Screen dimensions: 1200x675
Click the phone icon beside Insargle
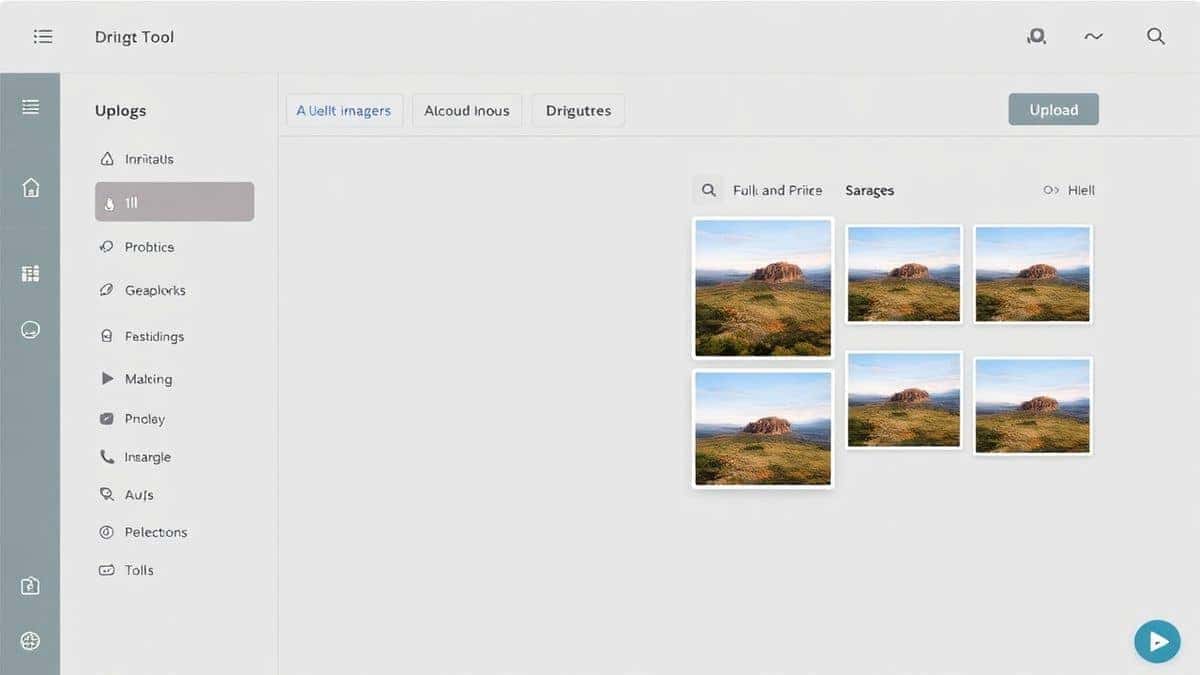point(107,457)
